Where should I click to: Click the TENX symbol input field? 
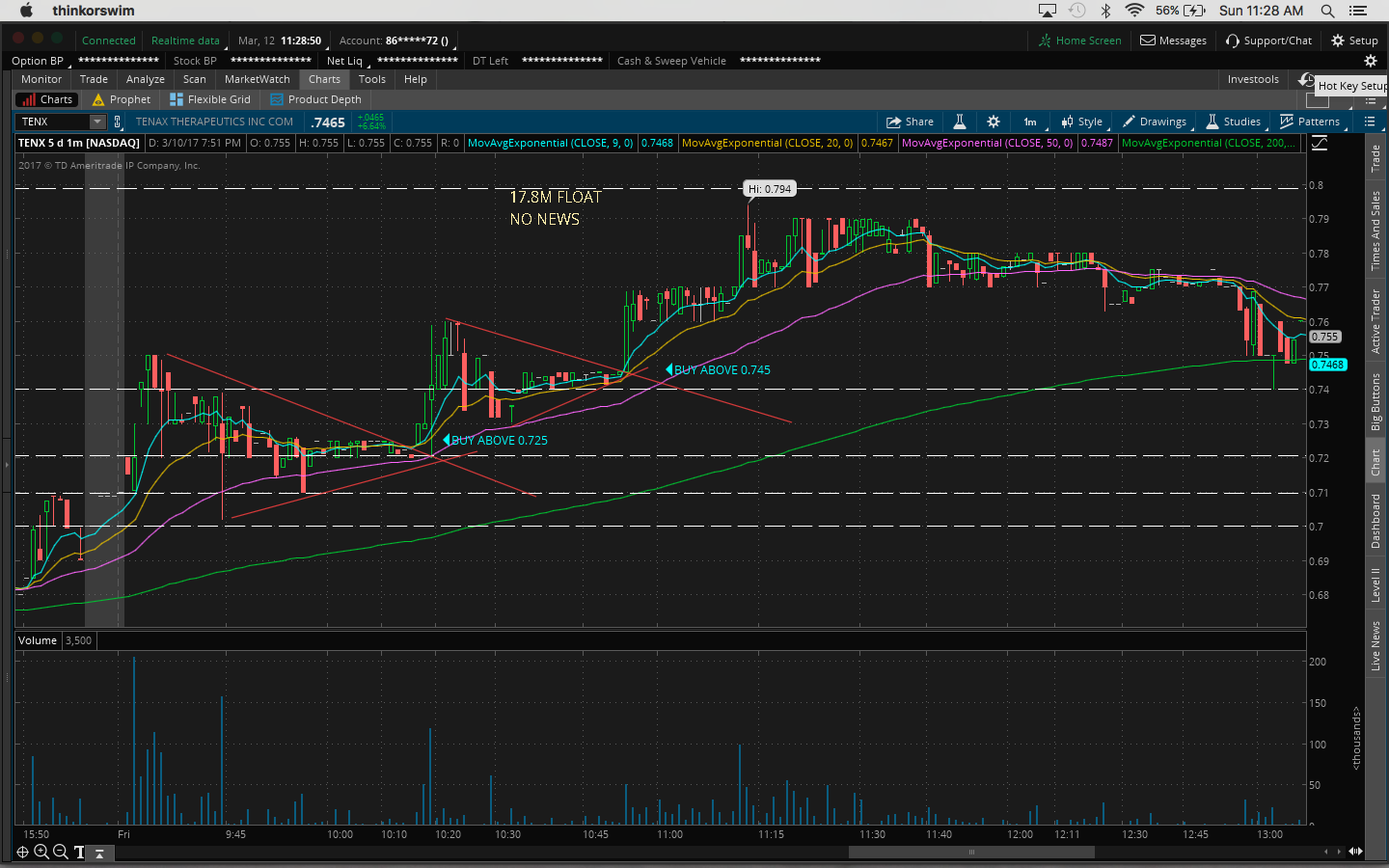coord(54,122)
